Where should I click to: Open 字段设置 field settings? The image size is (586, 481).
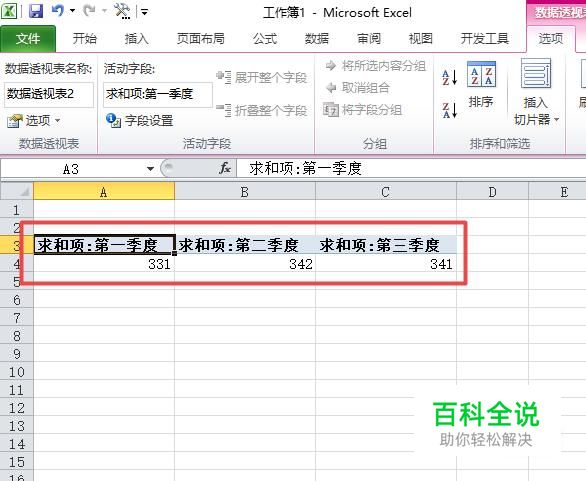[139, 120]
